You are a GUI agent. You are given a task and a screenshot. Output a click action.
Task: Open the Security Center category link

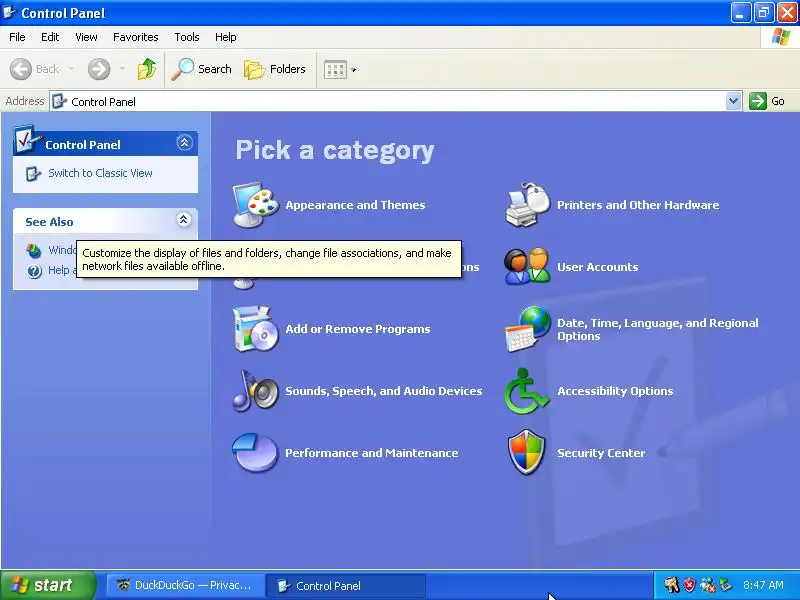(601, 453)
